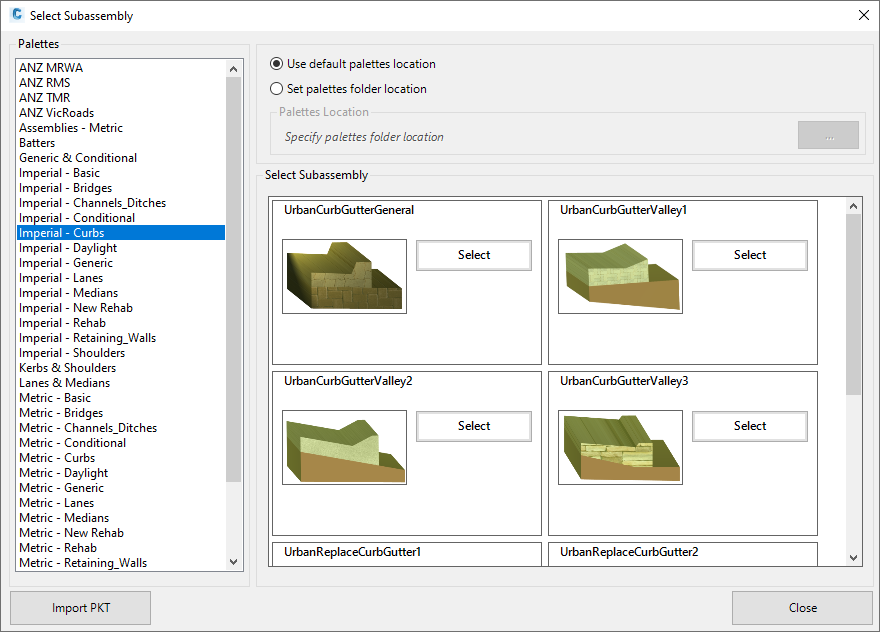Select the UrbanCurbGutterGeneral subassembly button
Image resolution: width=880 pixels, height=632 pixels.
474,255
